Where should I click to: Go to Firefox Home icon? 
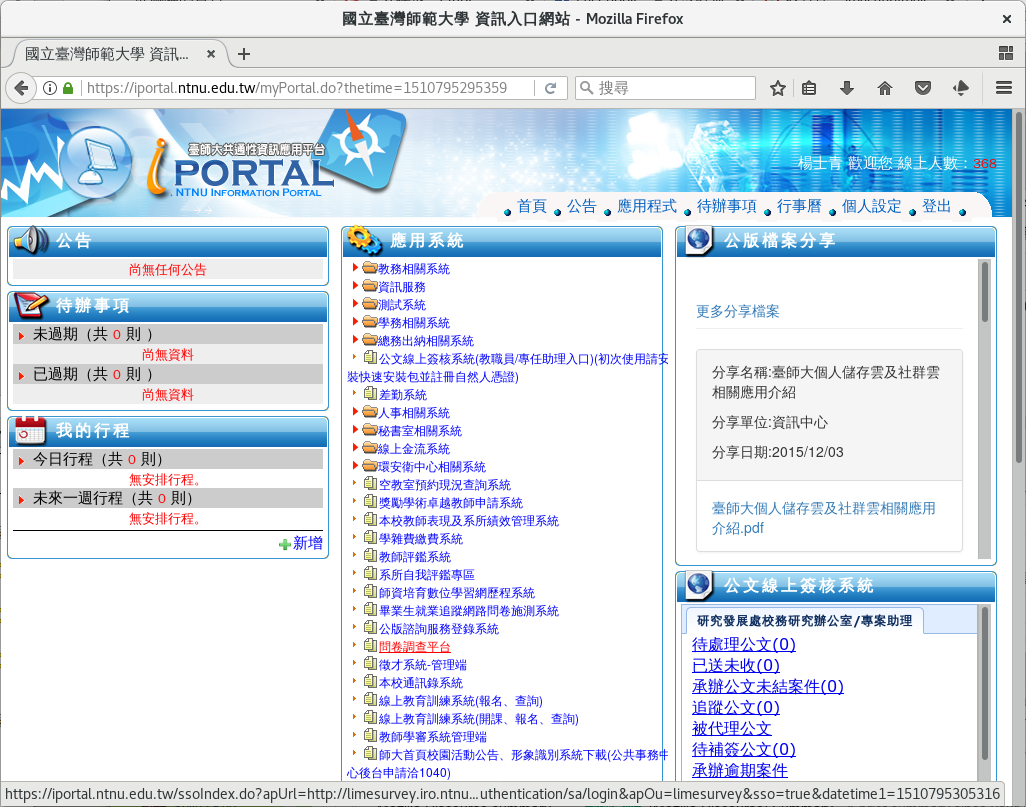pyautogui.click(x=885, y=88)
